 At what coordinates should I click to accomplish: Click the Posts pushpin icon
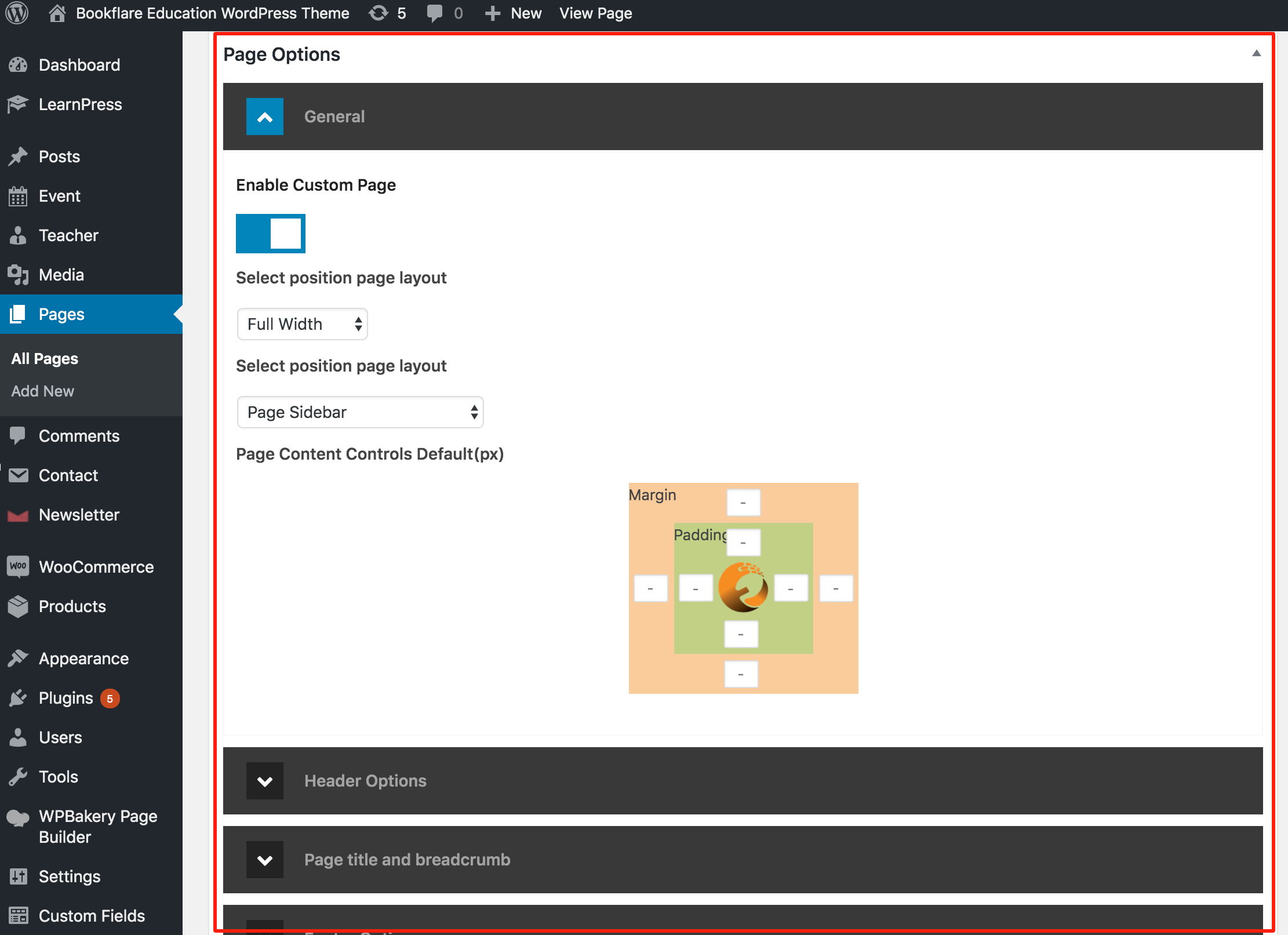[x=18, y=157]
